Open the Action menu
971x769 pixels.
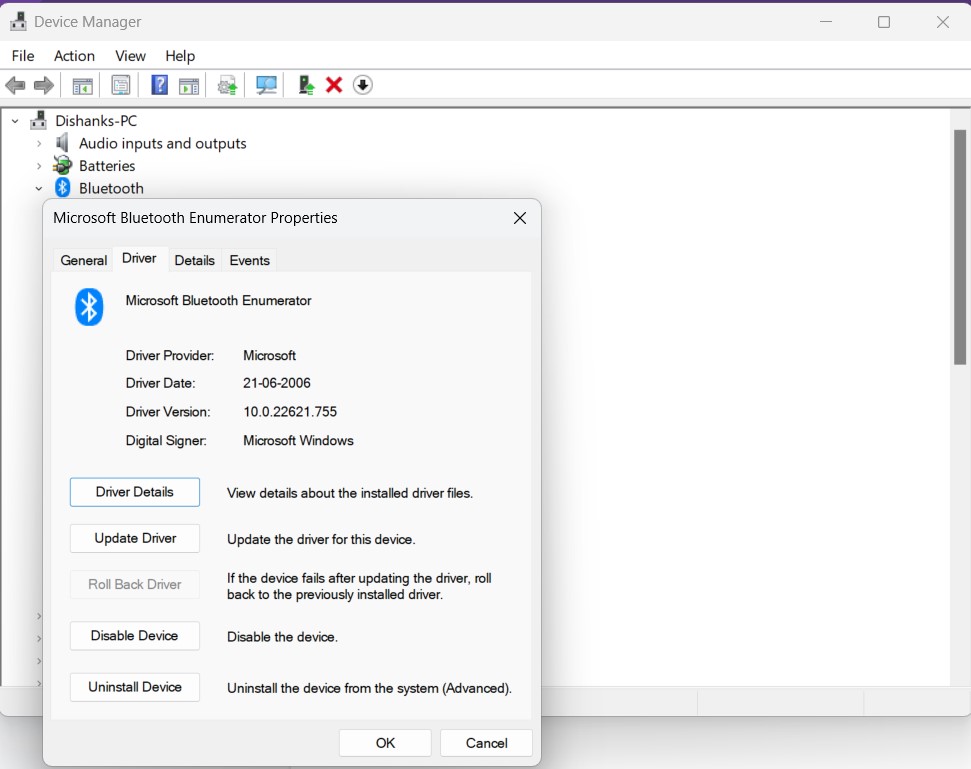[x=74, y=56]
